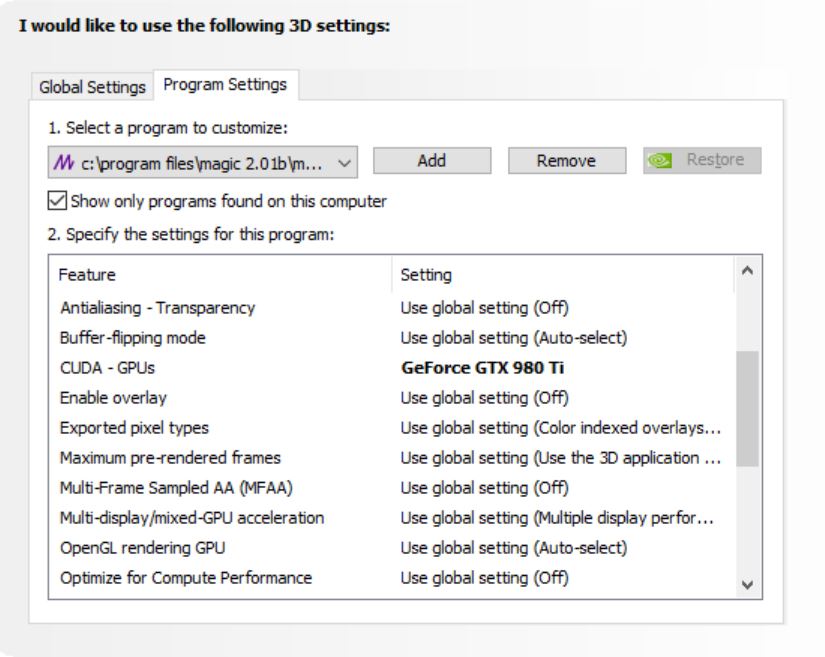
Task: Open Optimize for Compute Performance setting value
Action: (485, 578)
